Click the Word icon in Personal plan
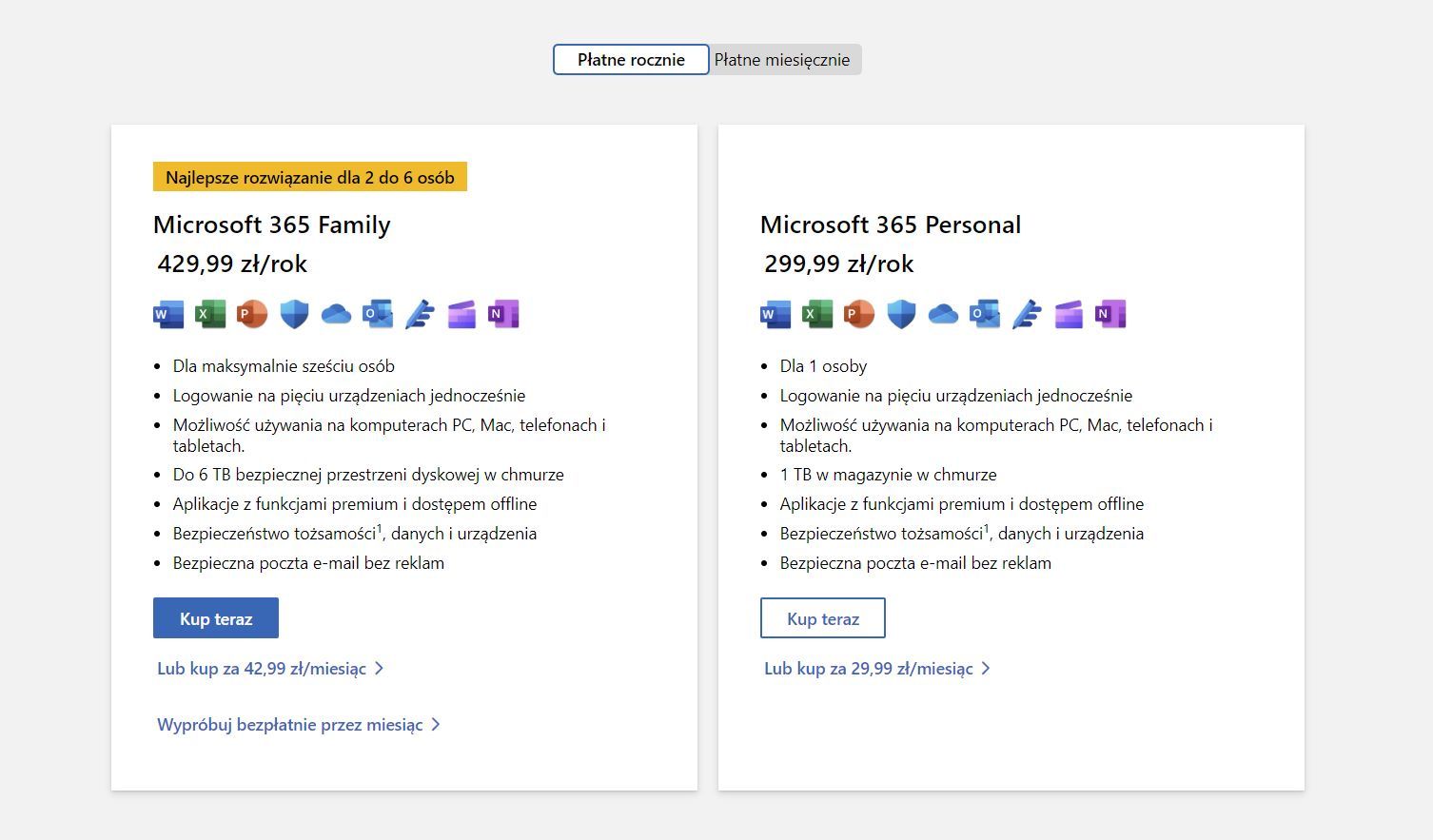The image size is (1433, 840). [x=775, y=314]
